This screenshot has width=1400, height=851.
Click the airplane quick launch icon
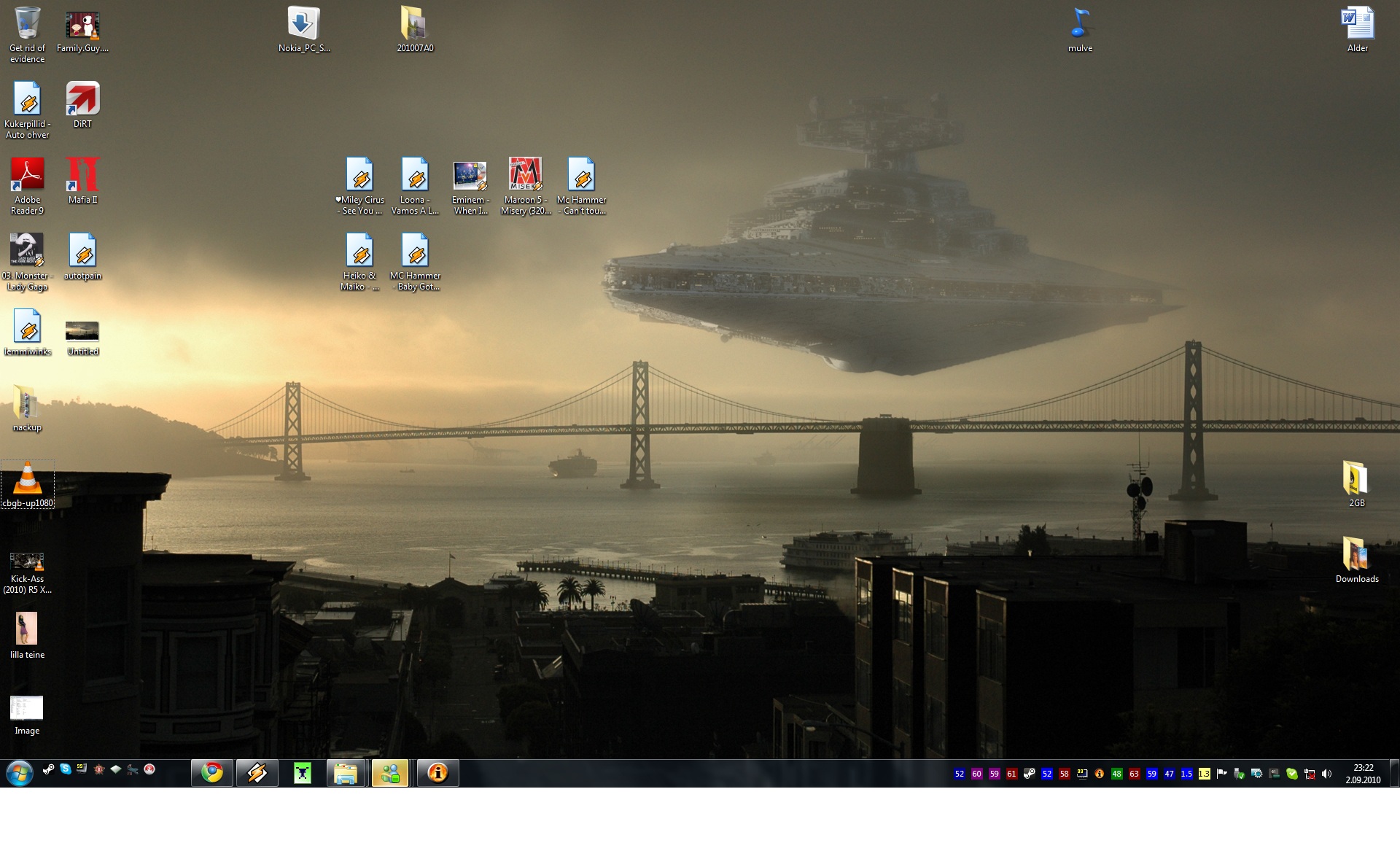click(132, 769)
